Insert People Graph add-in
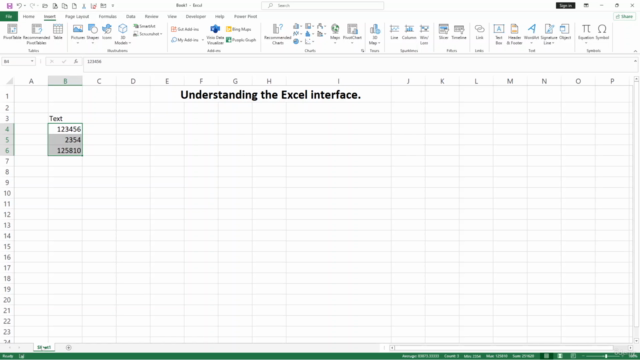The height and width of the screenshot is (360, 640). point(241,40)
